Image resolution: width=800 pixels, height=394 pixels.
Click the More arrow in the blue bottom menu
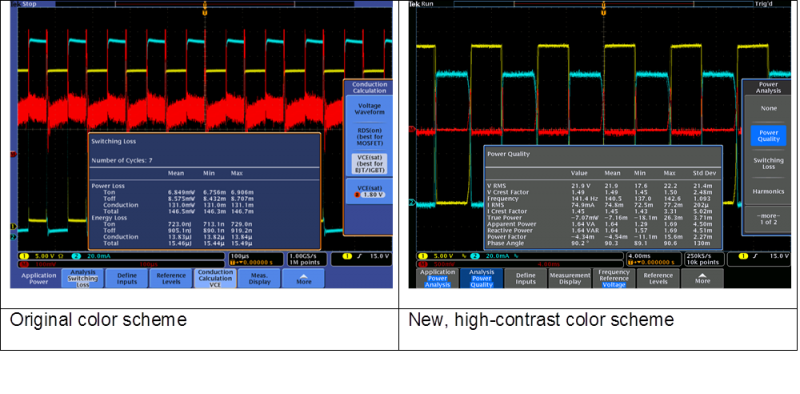coord(303,278)
